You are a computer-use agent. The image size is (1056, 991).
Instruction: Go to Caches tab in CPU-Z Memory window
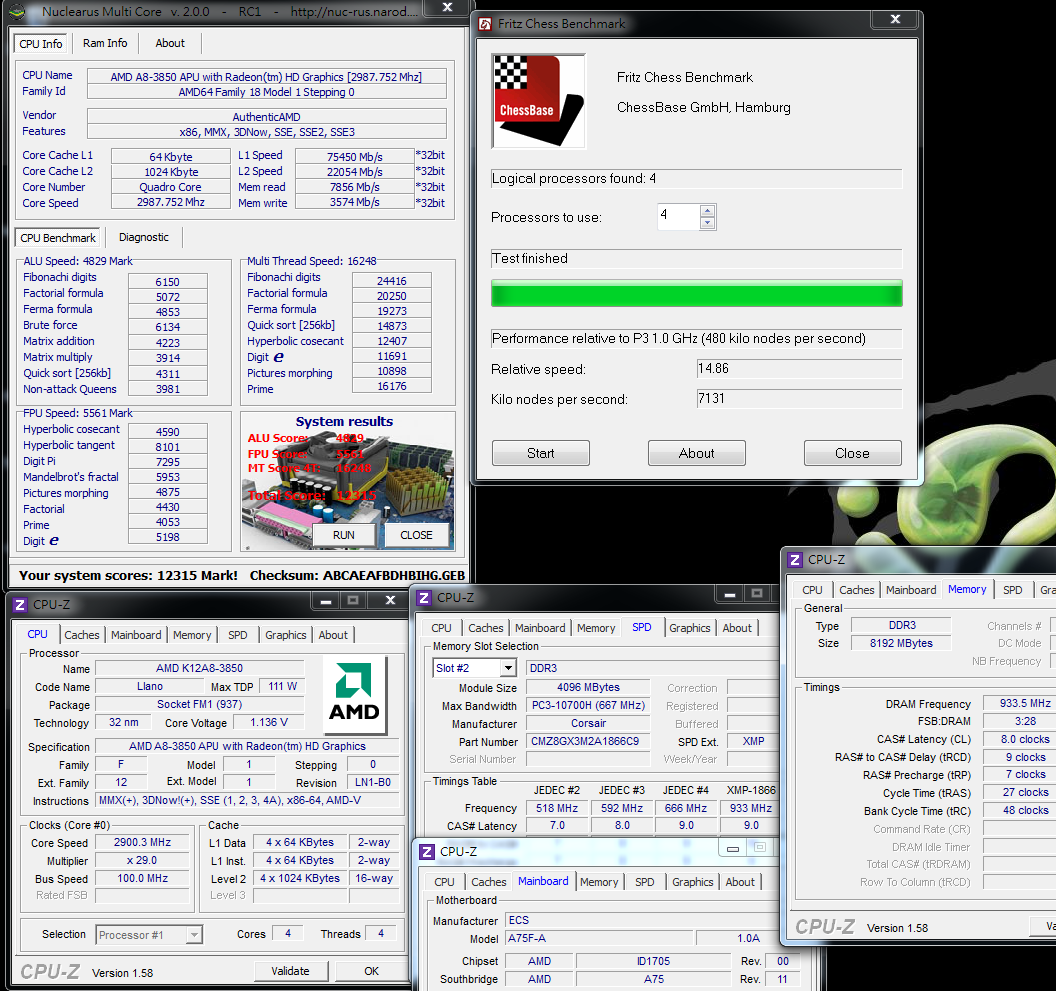857,589
